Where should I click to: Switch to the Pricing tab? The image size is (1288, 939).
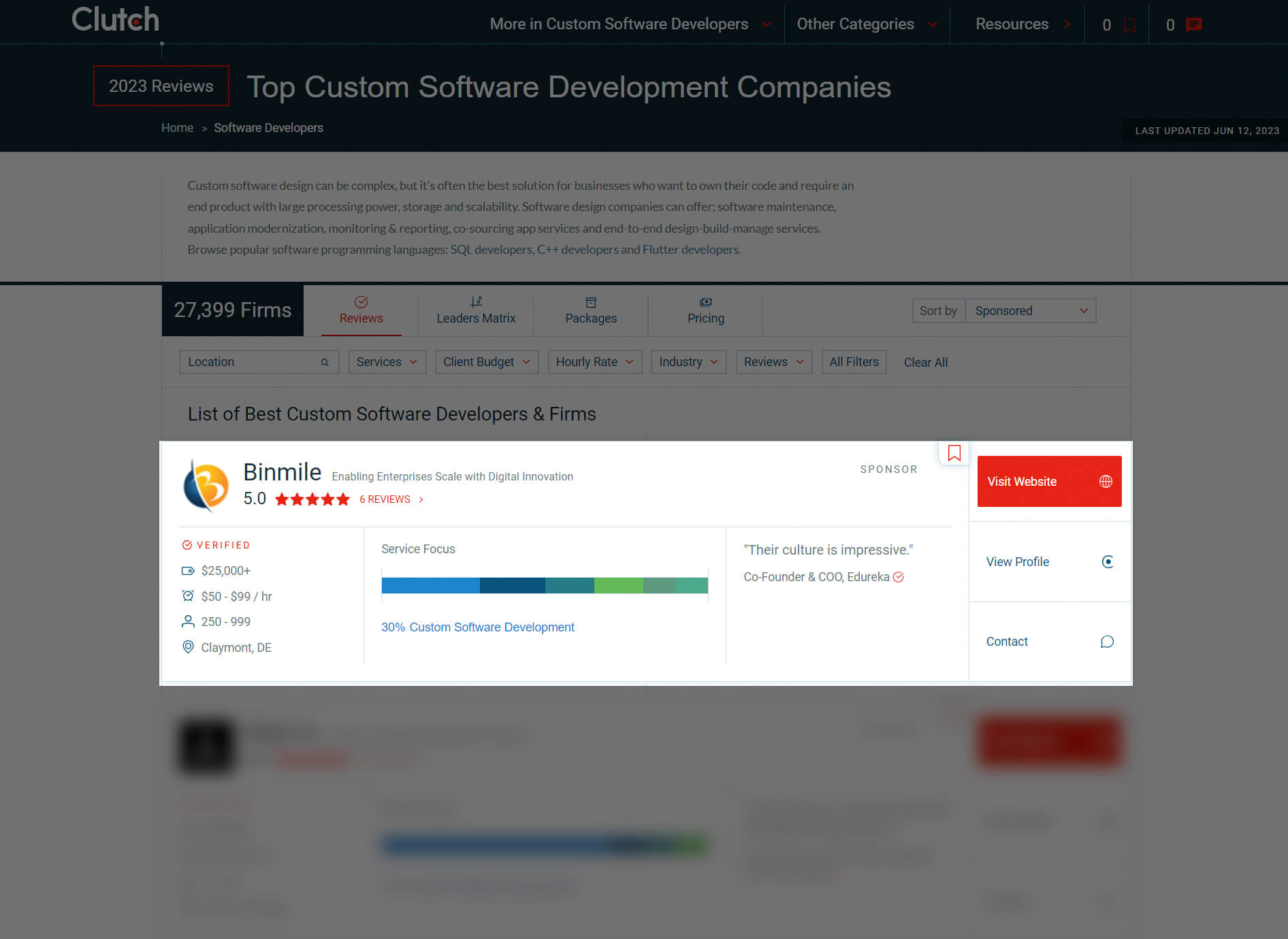point(706,311)
